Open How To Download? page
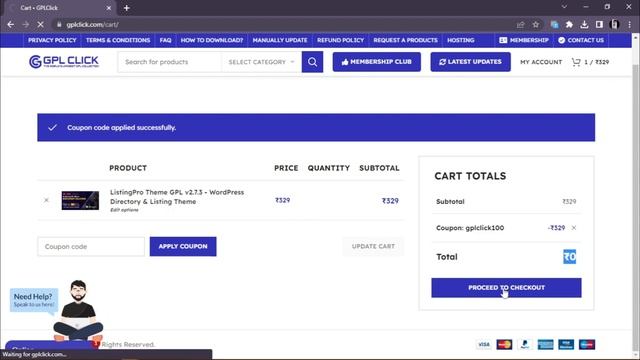The height and width of the screenshot is (360, 640). [x=211, y=40]
